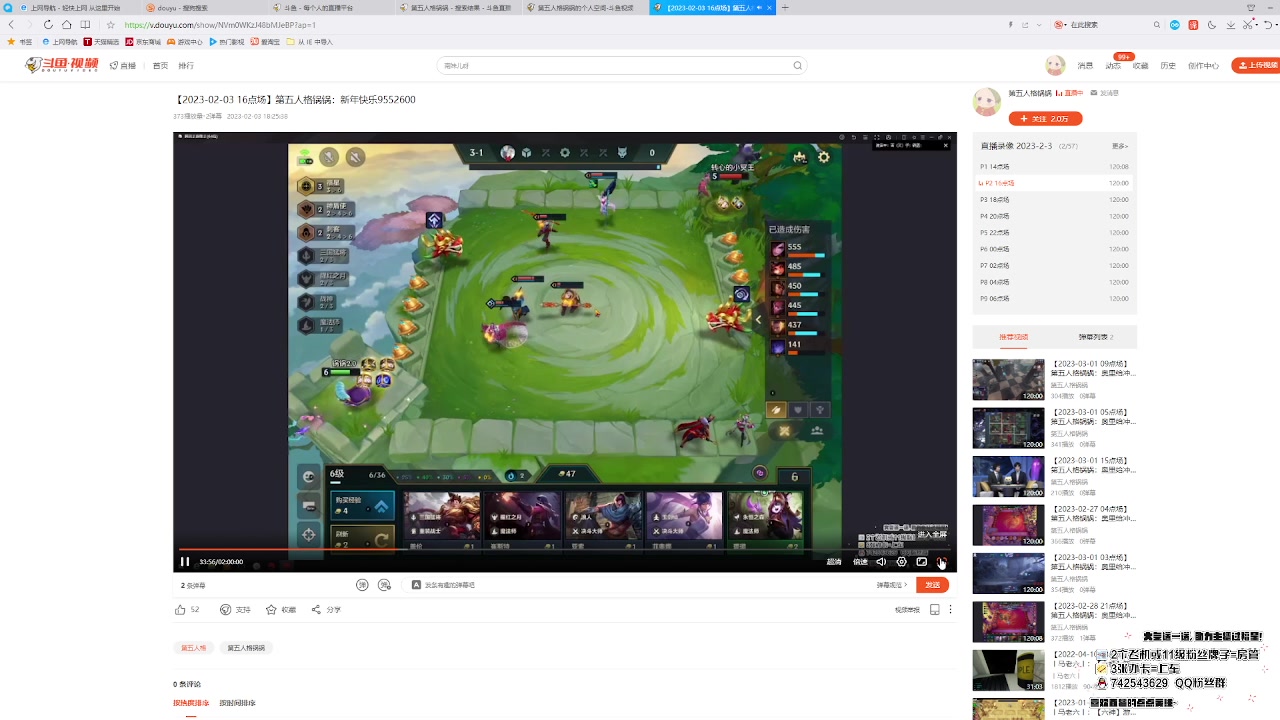
Task: Open the 倍速 playback speed menu
Action: pos(860,562)
